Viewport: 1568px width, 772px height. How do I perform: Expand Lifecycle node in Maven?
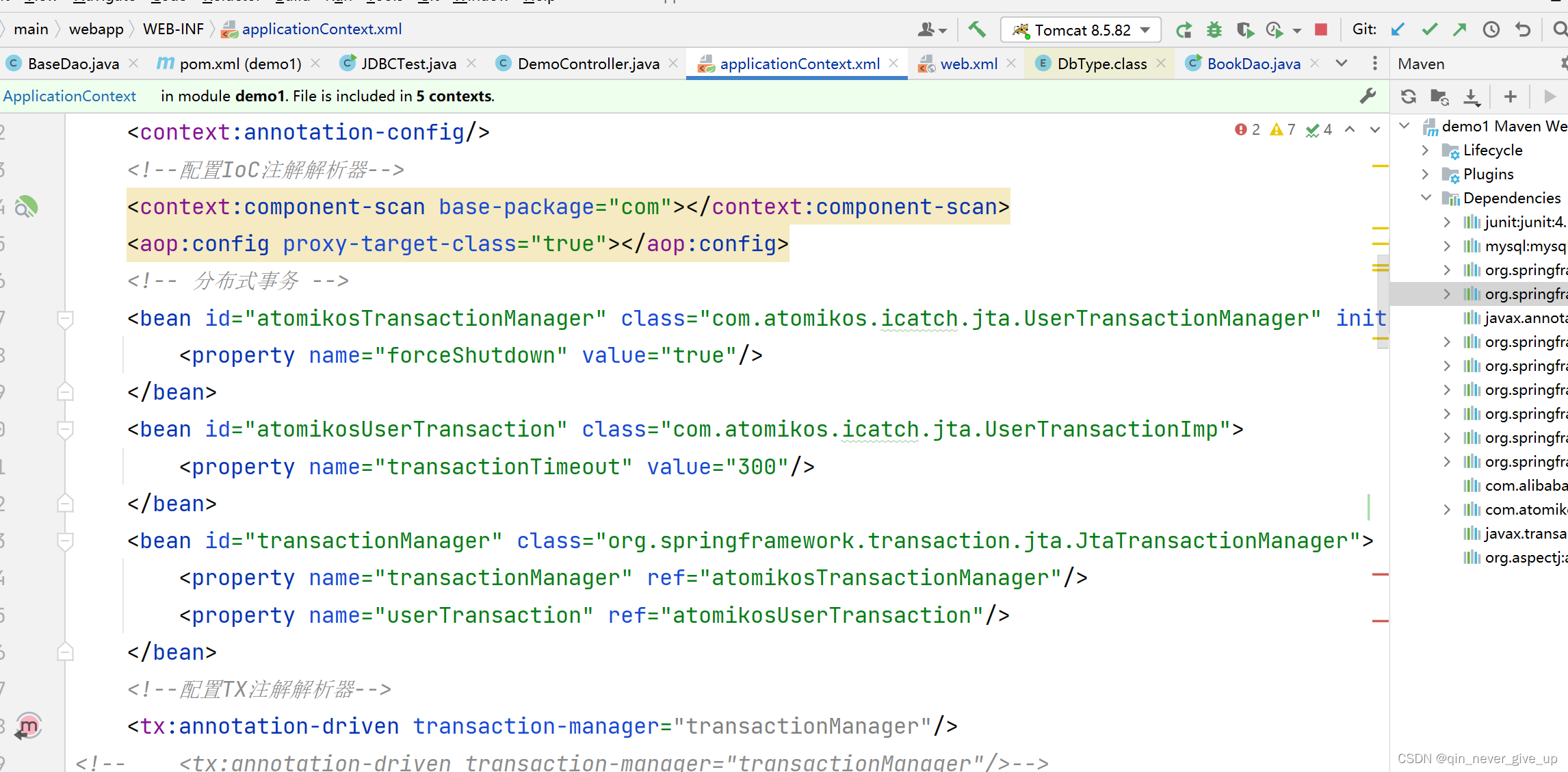(1426, 150)
